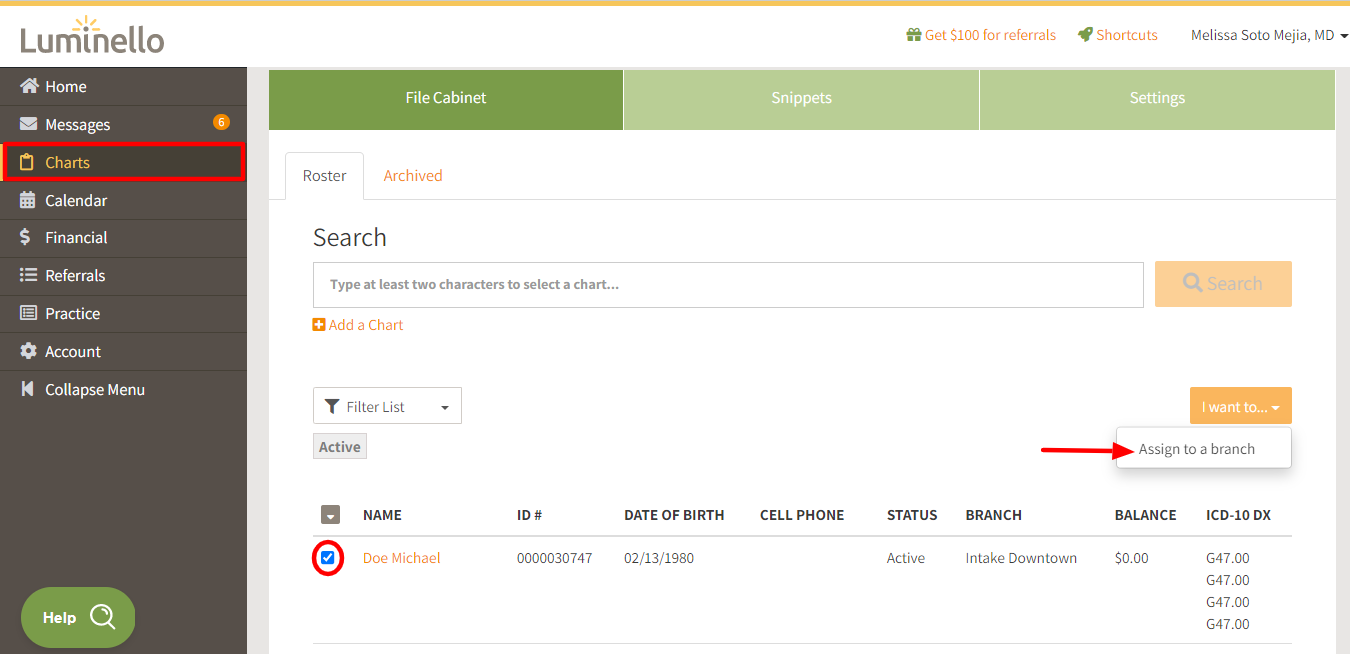The image size is (1350, 654).
Task: Open Account from the sidebar
Action: (123, 352)
